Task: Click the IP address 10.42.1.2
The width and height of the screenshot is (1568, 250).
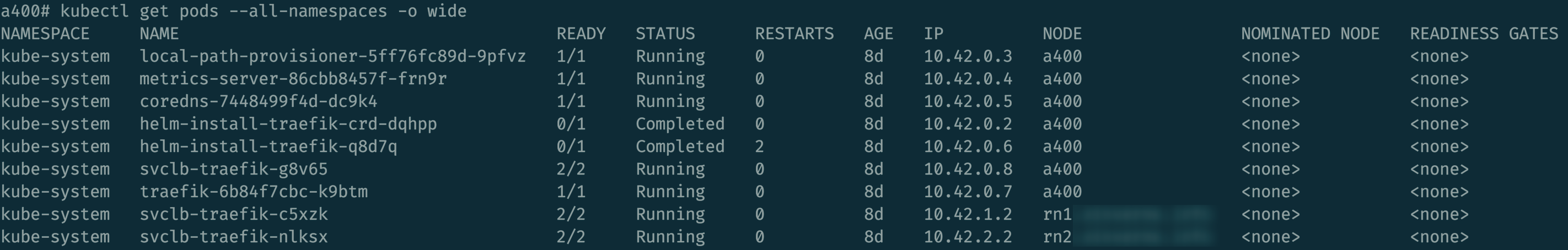Action: click(x=968, y=214)
